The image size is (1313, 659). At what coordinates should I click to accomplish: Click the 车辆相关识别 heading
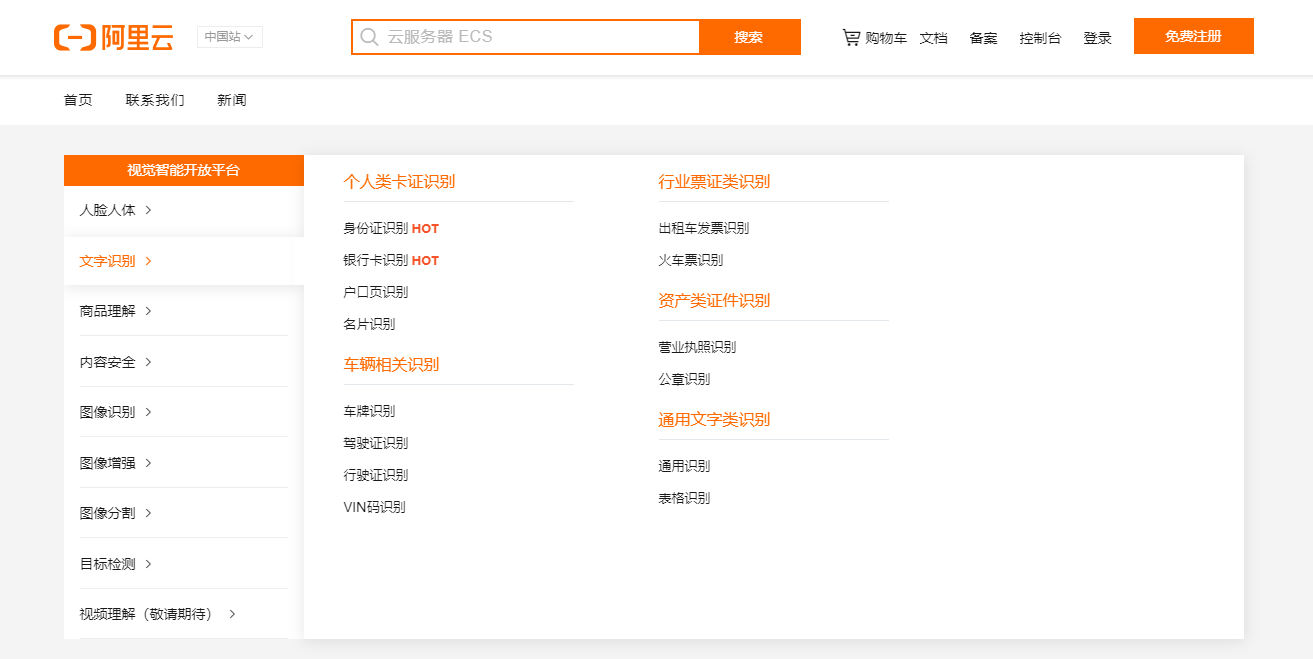tap(391, 365)
